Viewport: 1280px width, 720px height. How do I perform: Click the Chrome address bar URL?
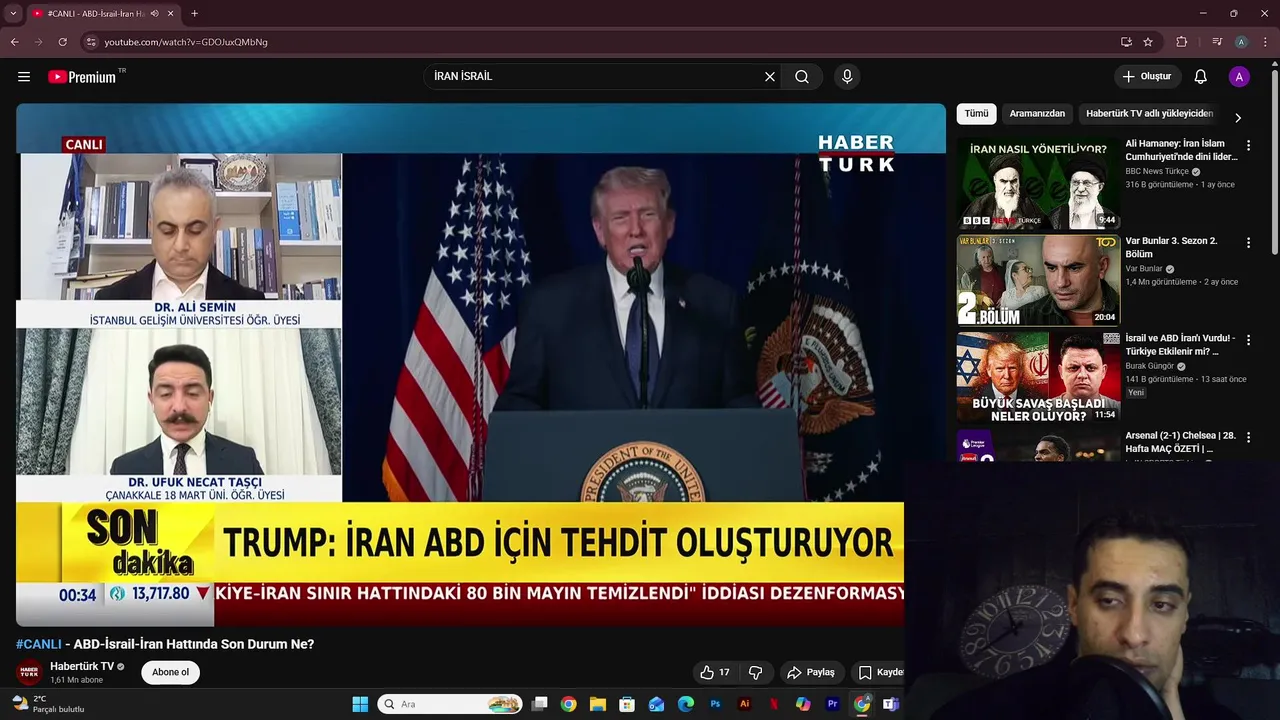186,42
